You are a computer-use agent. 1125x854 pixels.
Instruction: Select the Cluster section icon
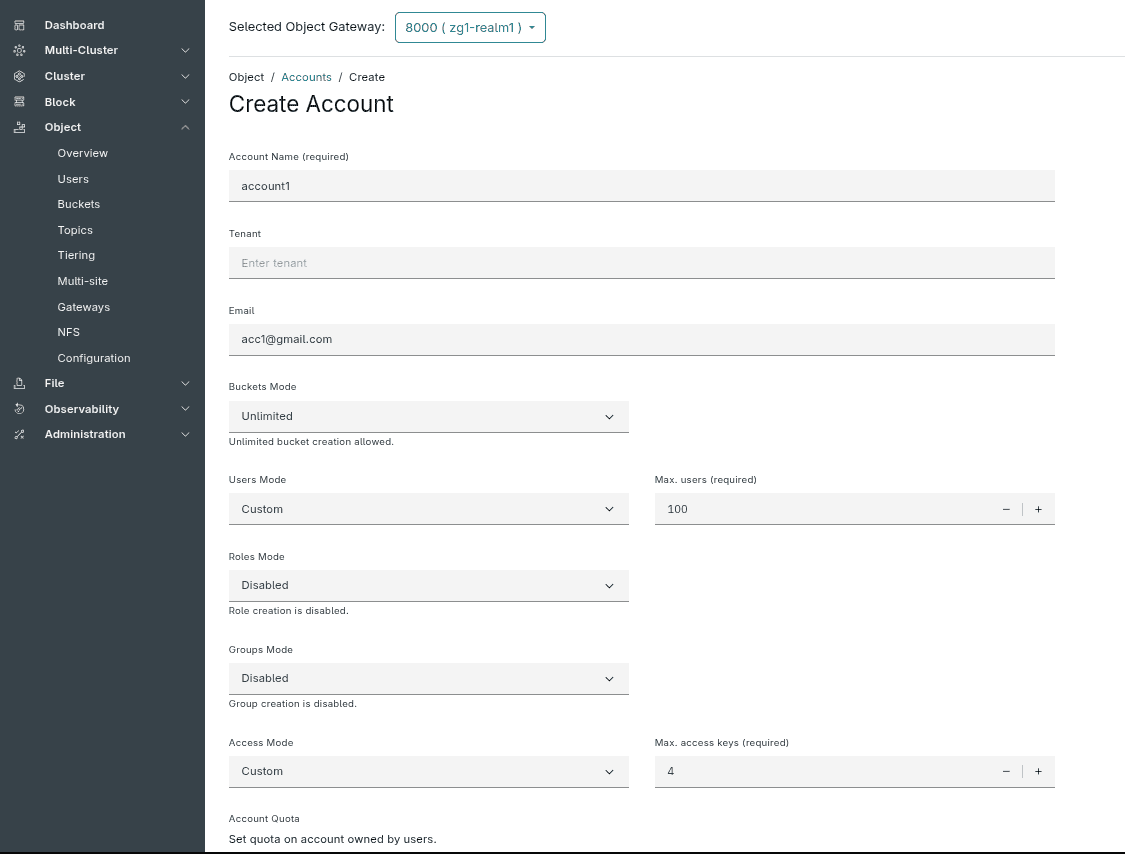pos(18,76)
